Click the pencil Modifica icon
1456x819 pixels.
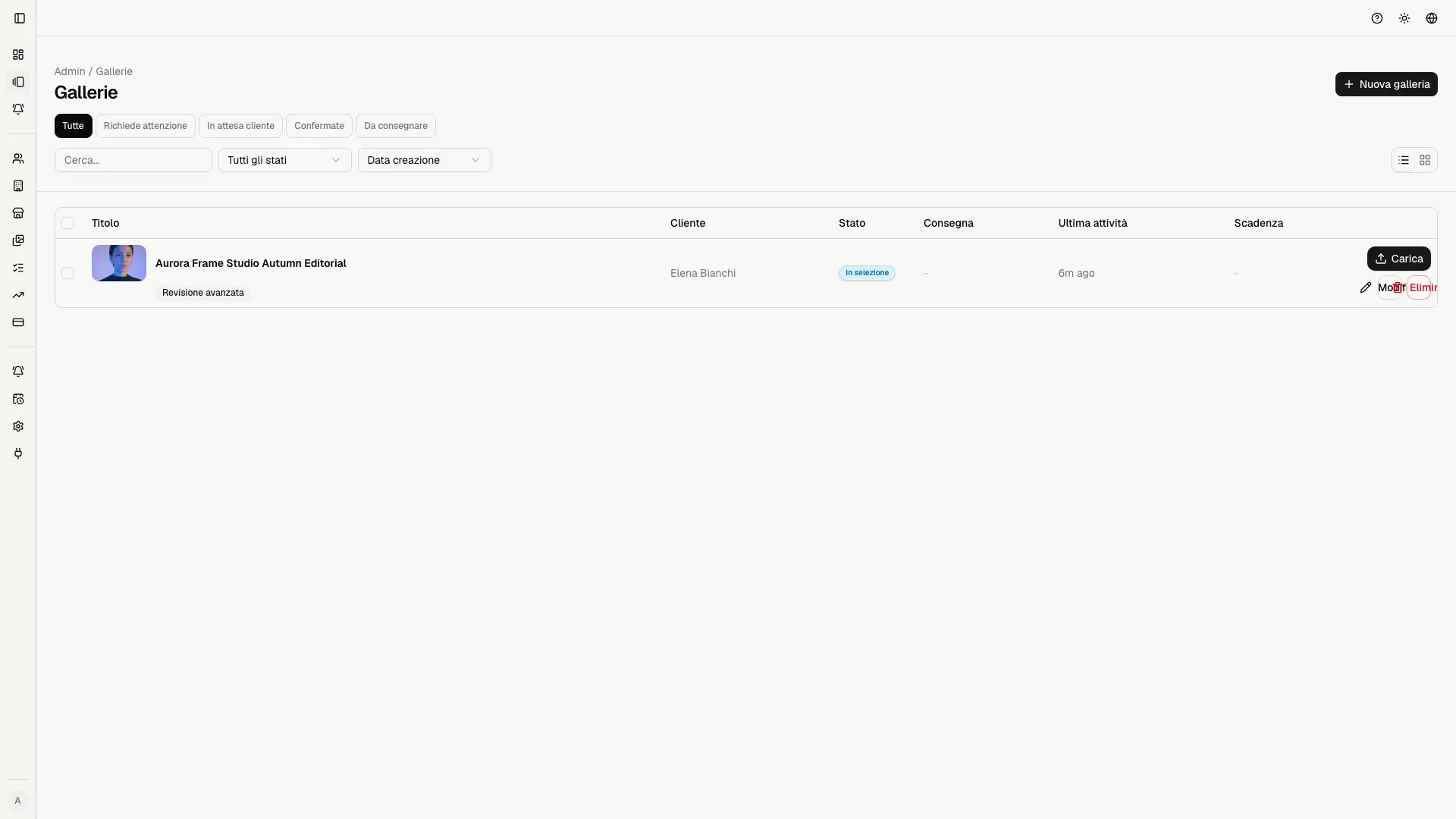[1366, 287]
